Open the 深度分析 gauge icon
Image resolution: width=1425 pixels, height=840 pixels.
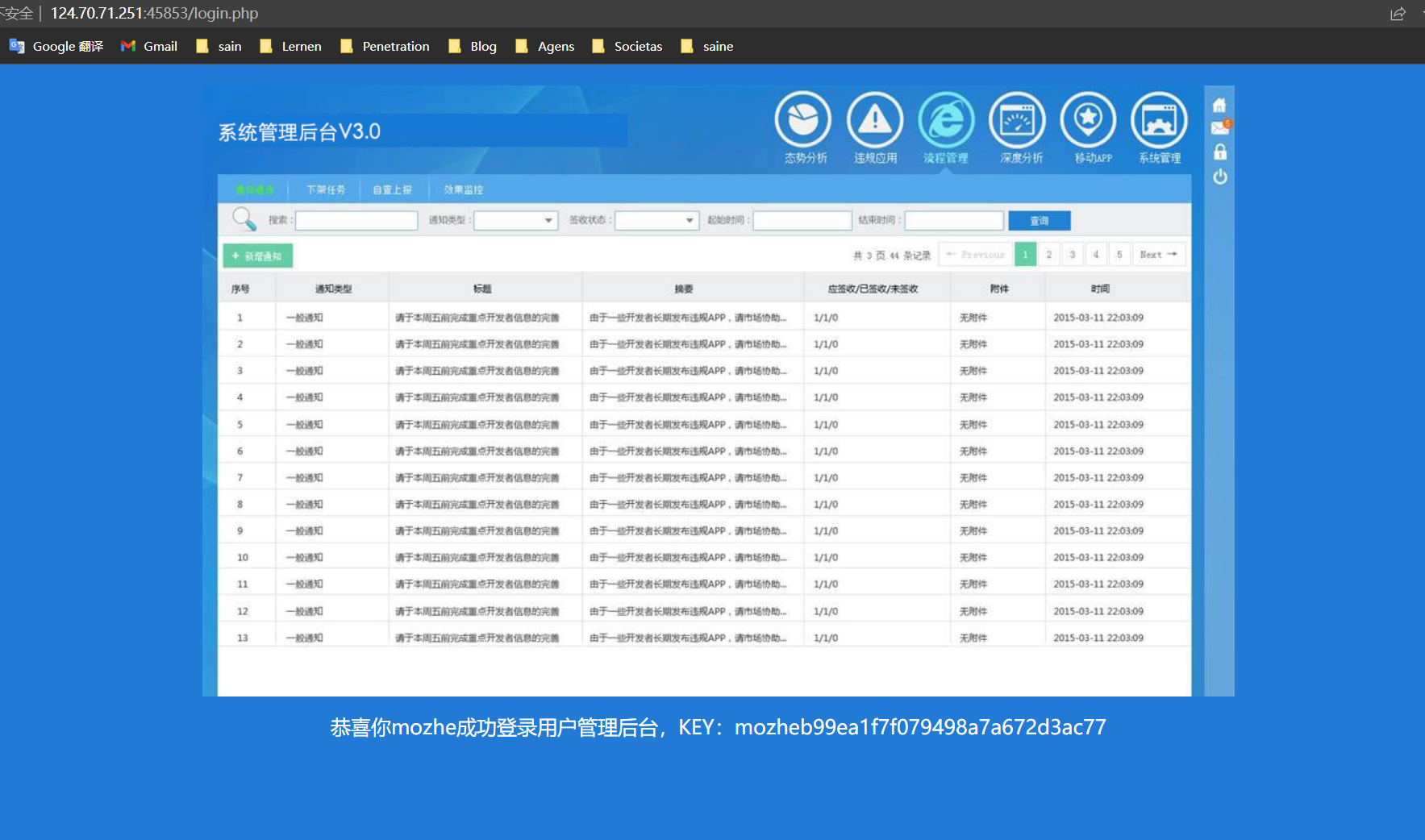(x=1018, y=120)
